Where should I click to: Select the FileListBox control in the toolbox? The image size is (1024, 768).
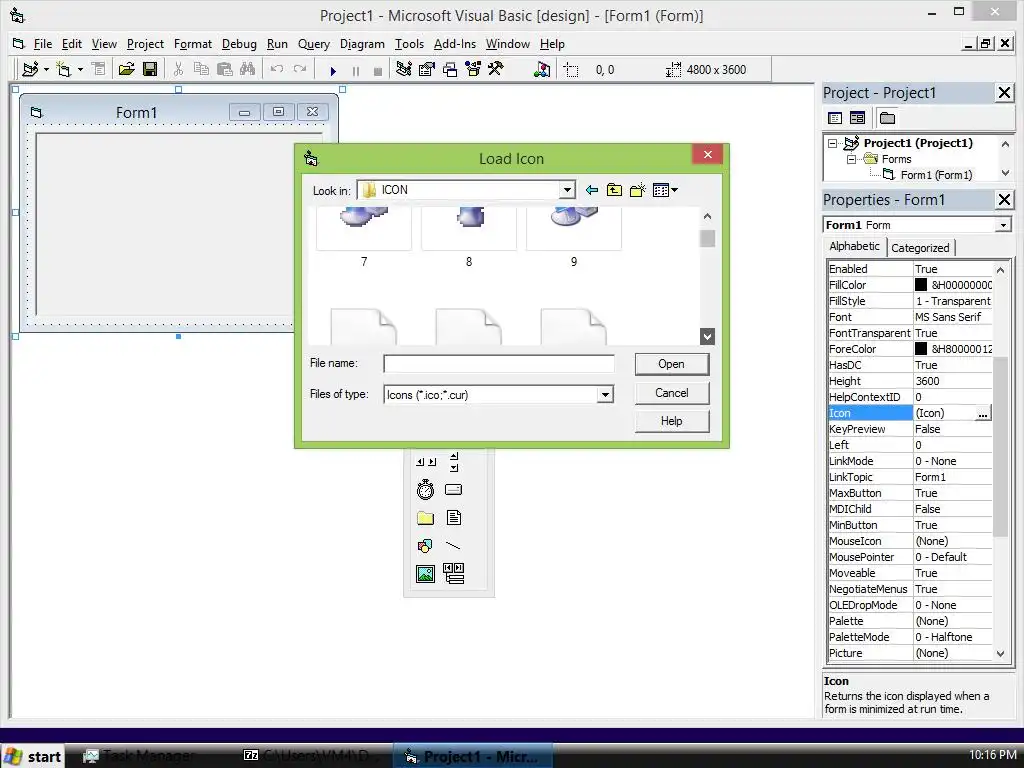pos(453,518)
